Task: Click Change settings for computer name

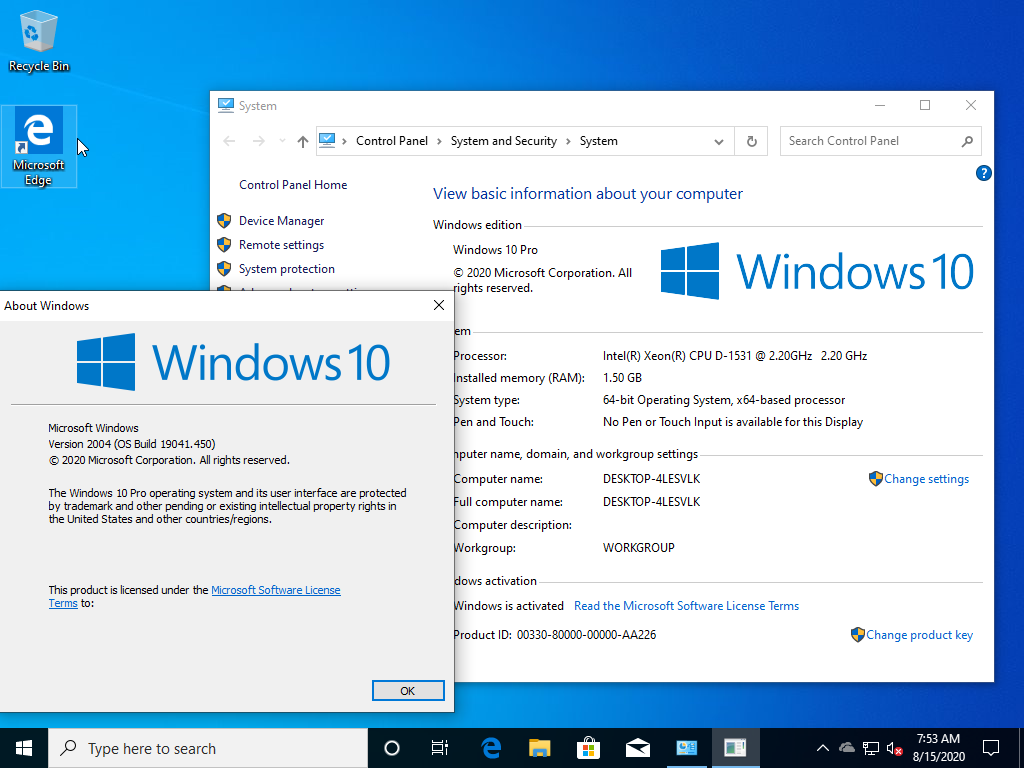Action: 926,479
